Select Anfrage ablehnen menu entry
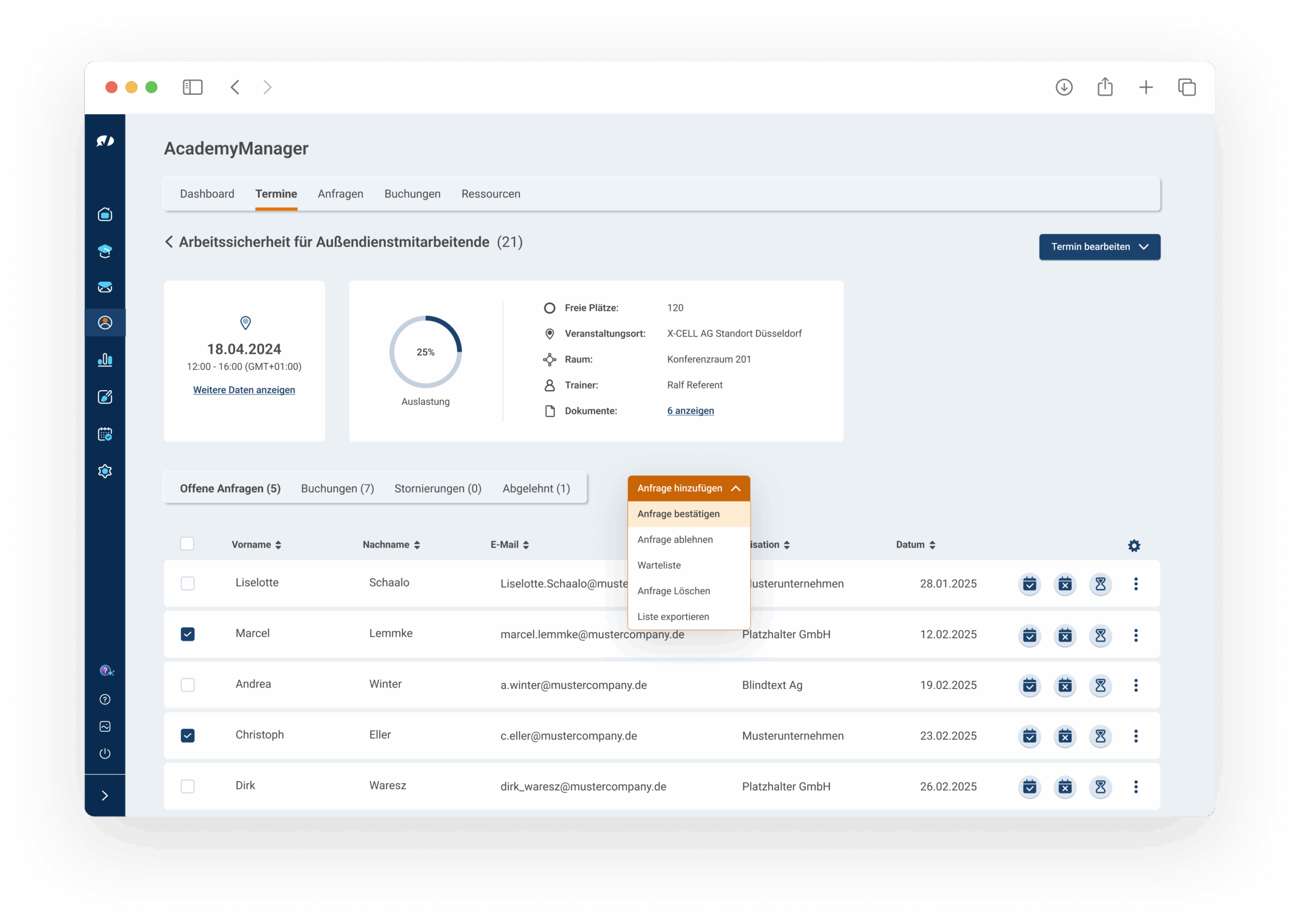The image size is (1299, 924). click(x=688, y=539)
